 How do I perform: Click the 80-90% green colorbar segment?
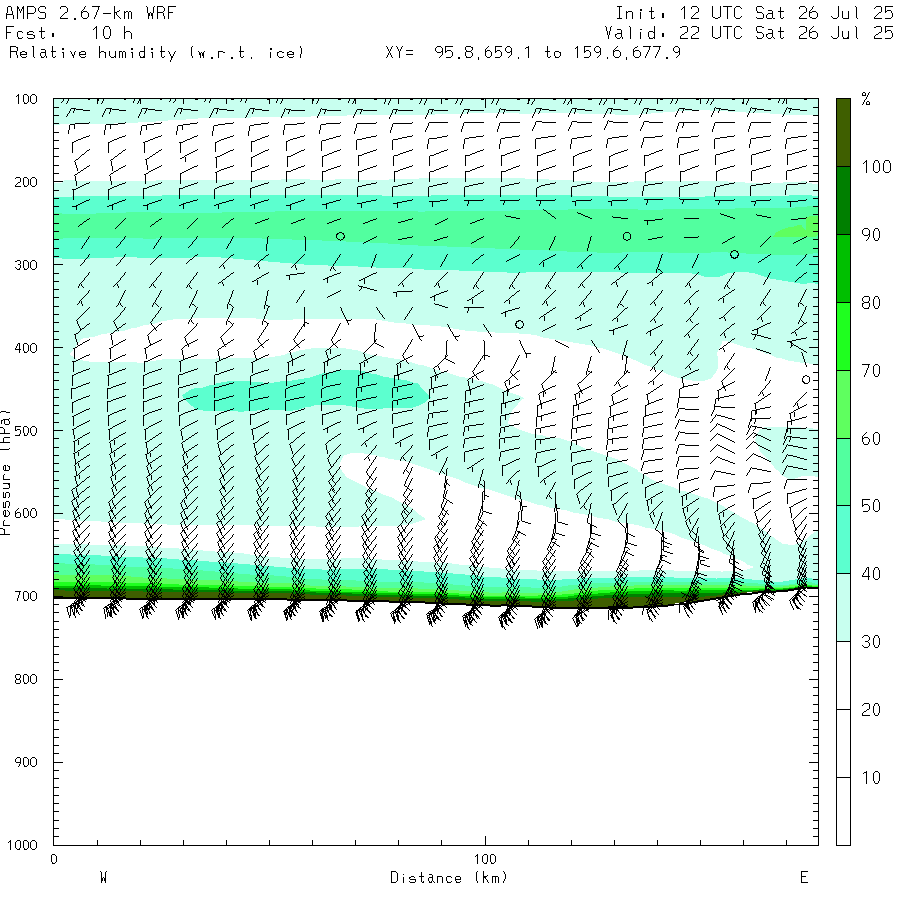click(x=843, y=269)
